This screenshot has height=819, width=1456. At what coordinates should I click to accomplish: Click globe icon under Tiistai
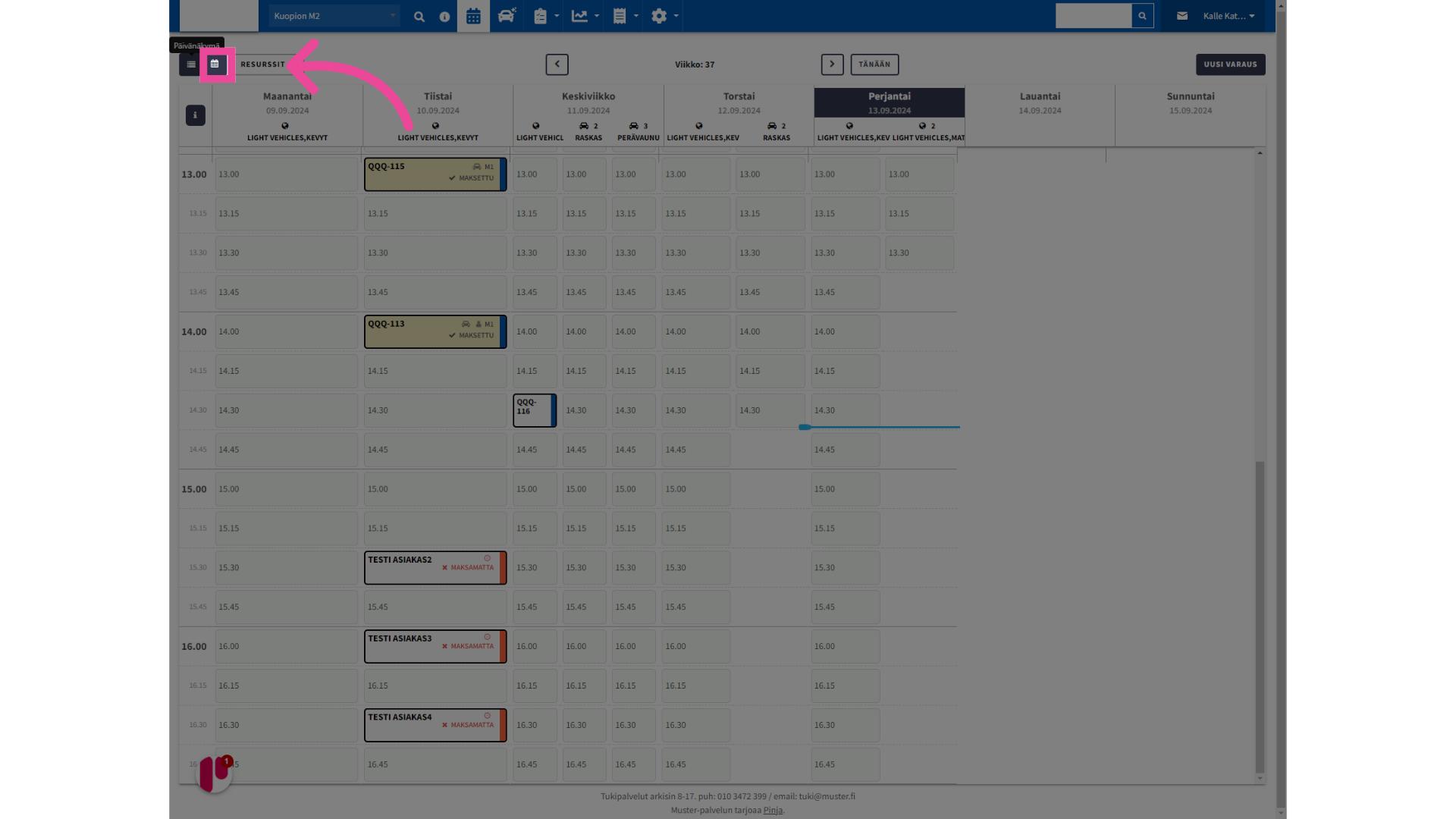pyautogui.click(x=435, y=126)
